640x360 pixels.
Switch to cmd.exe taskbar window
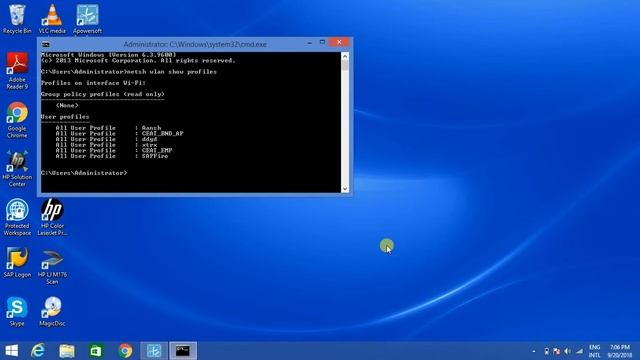[183, 351]
